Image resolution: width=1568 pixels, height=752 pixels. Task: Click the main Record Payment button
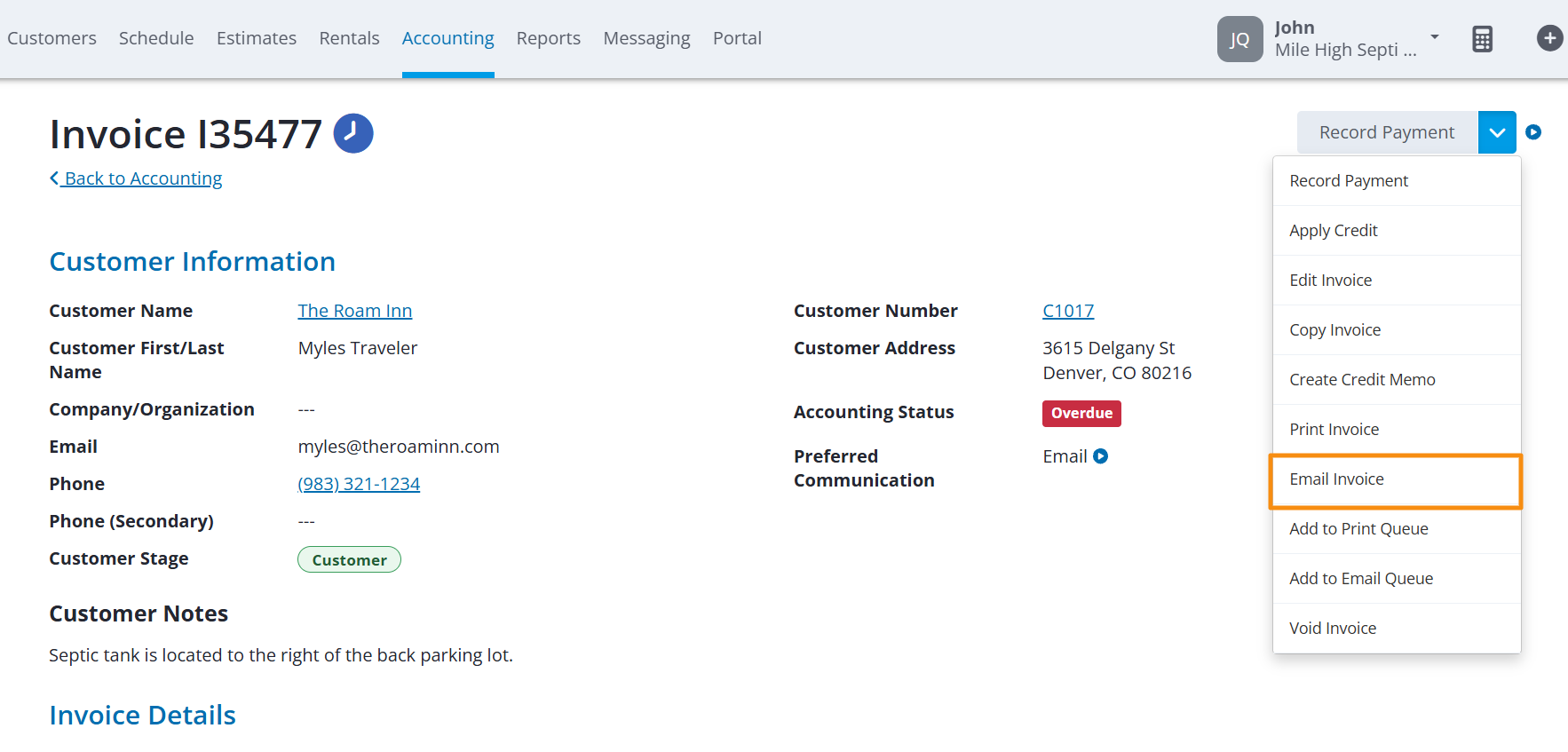click(x=1387, y=132)
